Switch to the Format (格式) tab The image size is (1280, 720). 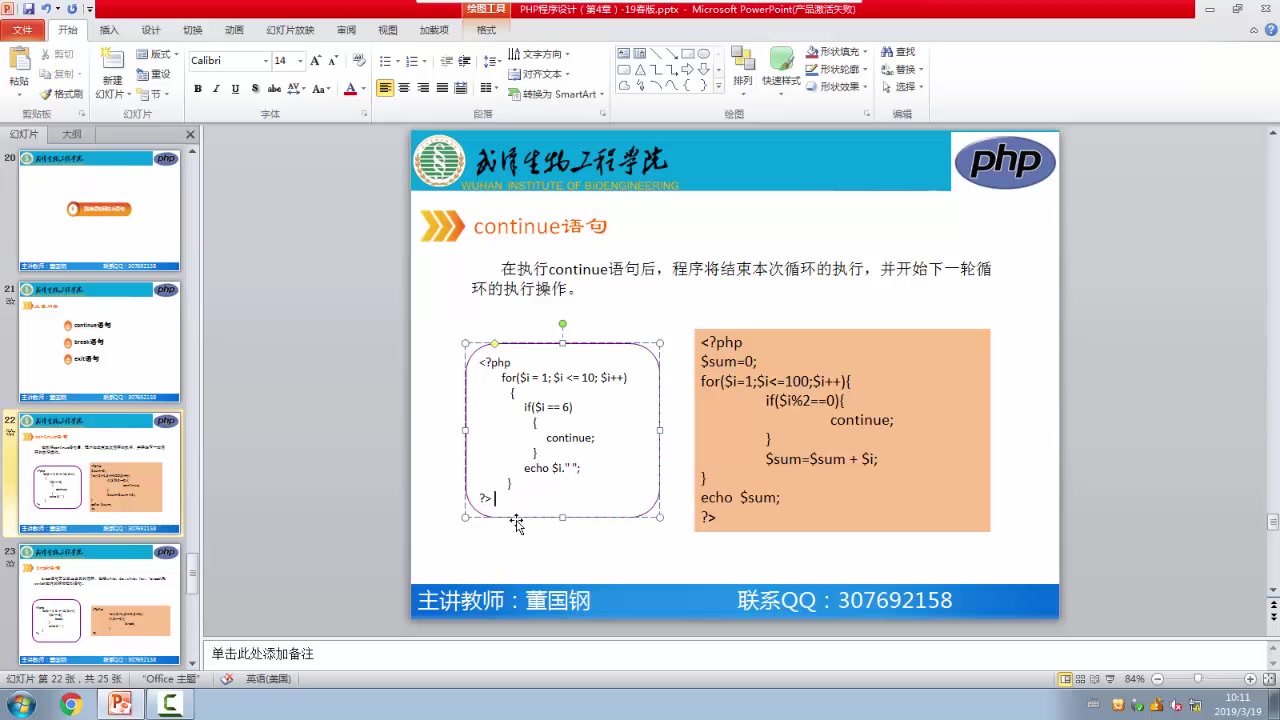click(x=486, y=30)
